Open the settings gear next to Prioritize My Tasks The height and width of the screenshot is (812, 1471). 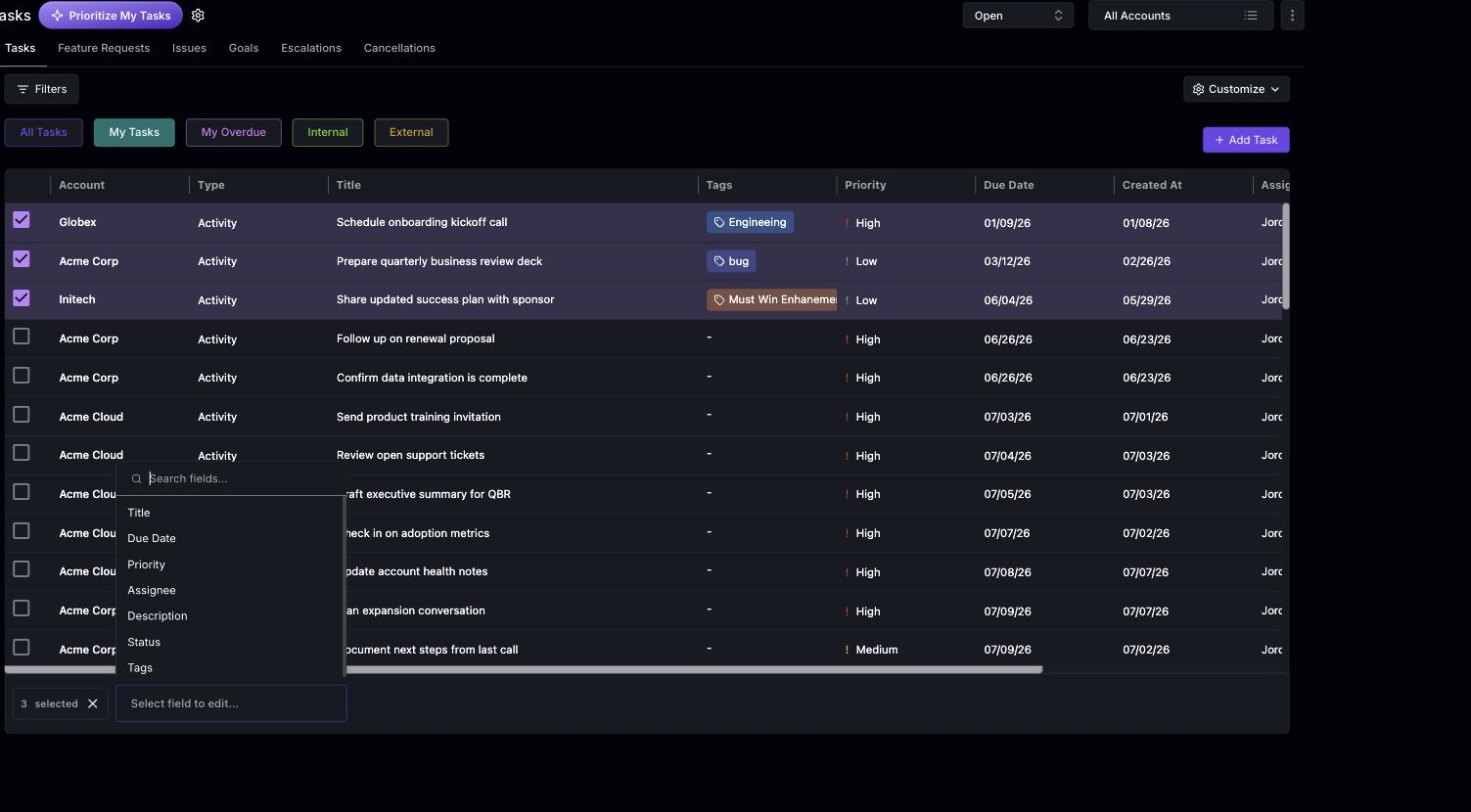(x=198, y=16)
